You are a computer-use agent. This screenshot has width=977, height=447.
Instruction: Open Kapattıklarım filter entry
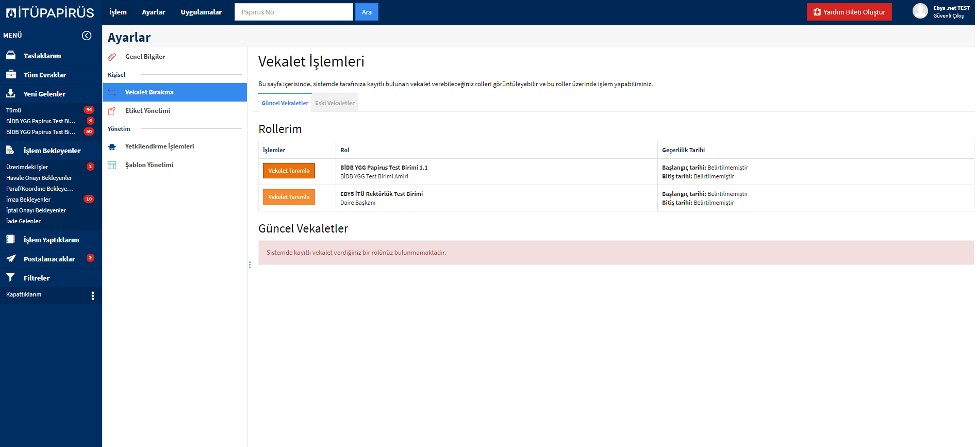(x=23, y=294)
